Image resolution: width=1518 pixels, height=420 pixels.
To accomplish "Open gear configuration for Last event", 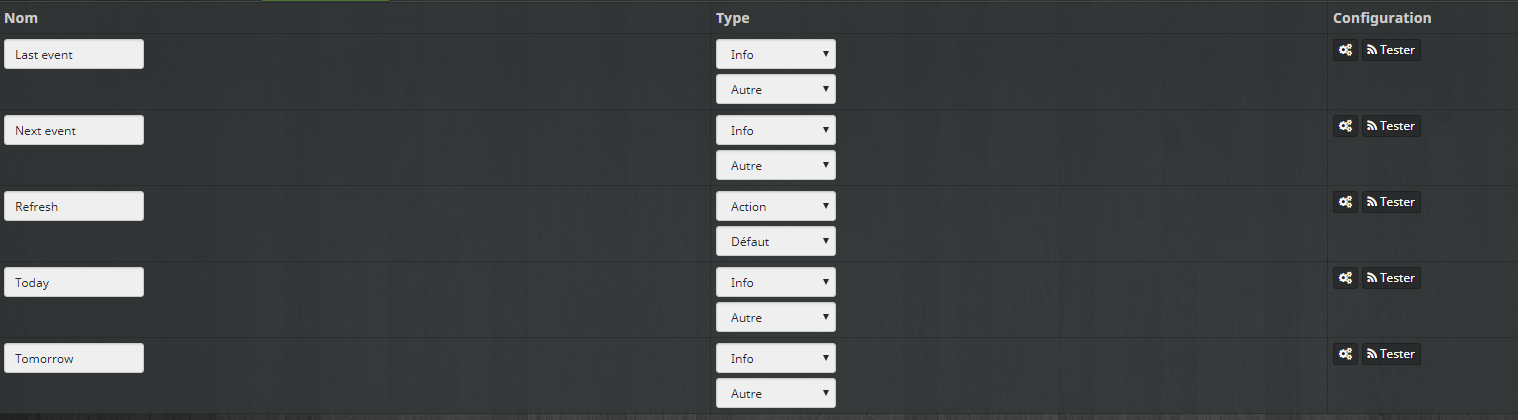I will click(1346, 50).
